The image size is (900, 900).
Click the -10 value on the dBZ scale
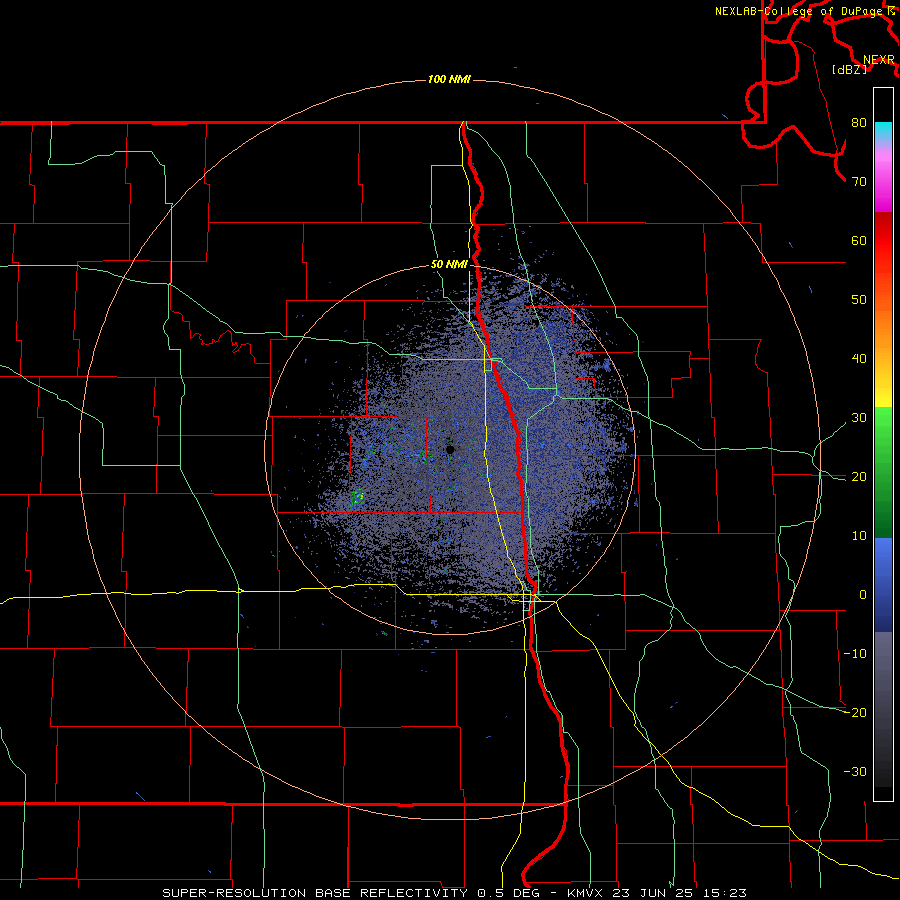click(855, 654)
